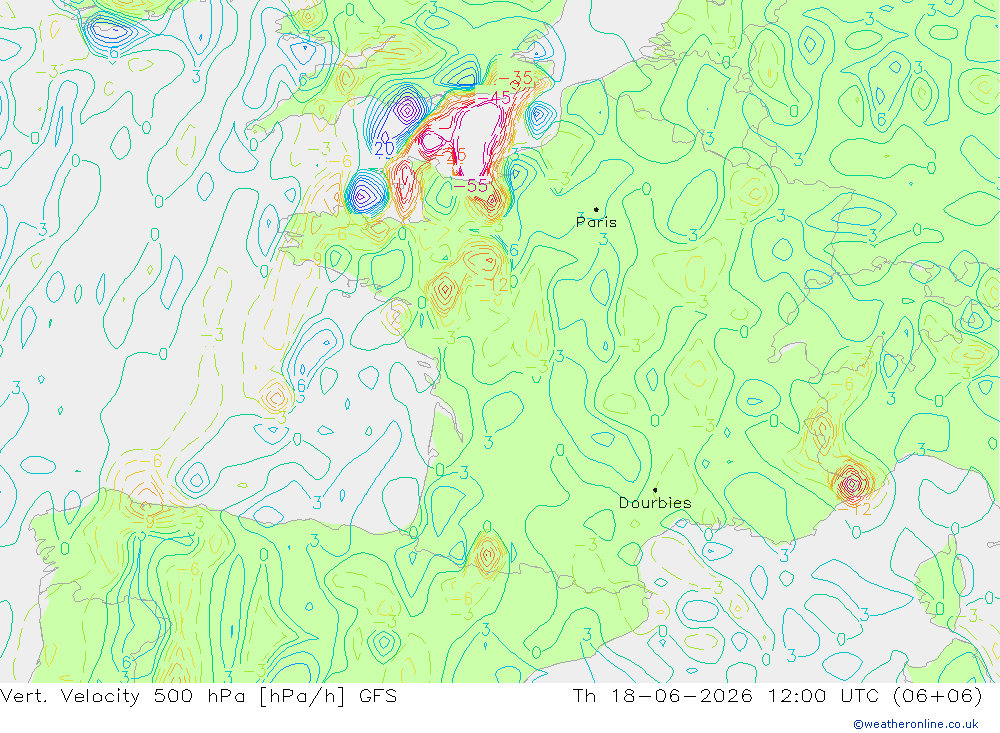Open the weatheronline.co.uk copyright link
Image resolution: width=1000 pixels, height=733 pixels.
(x=916, y=724)
